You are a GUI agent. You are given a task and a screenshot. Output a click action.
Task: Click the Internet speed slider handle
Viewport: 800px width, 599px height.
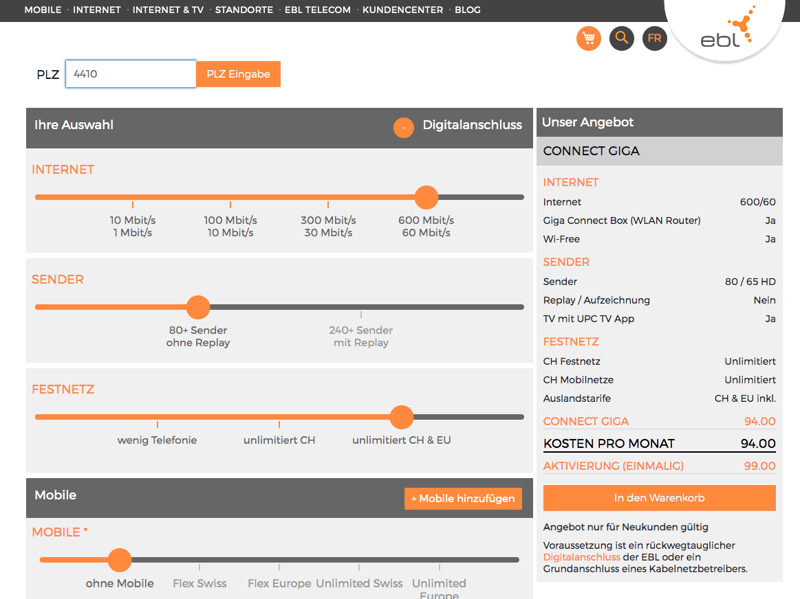[426, 197]
